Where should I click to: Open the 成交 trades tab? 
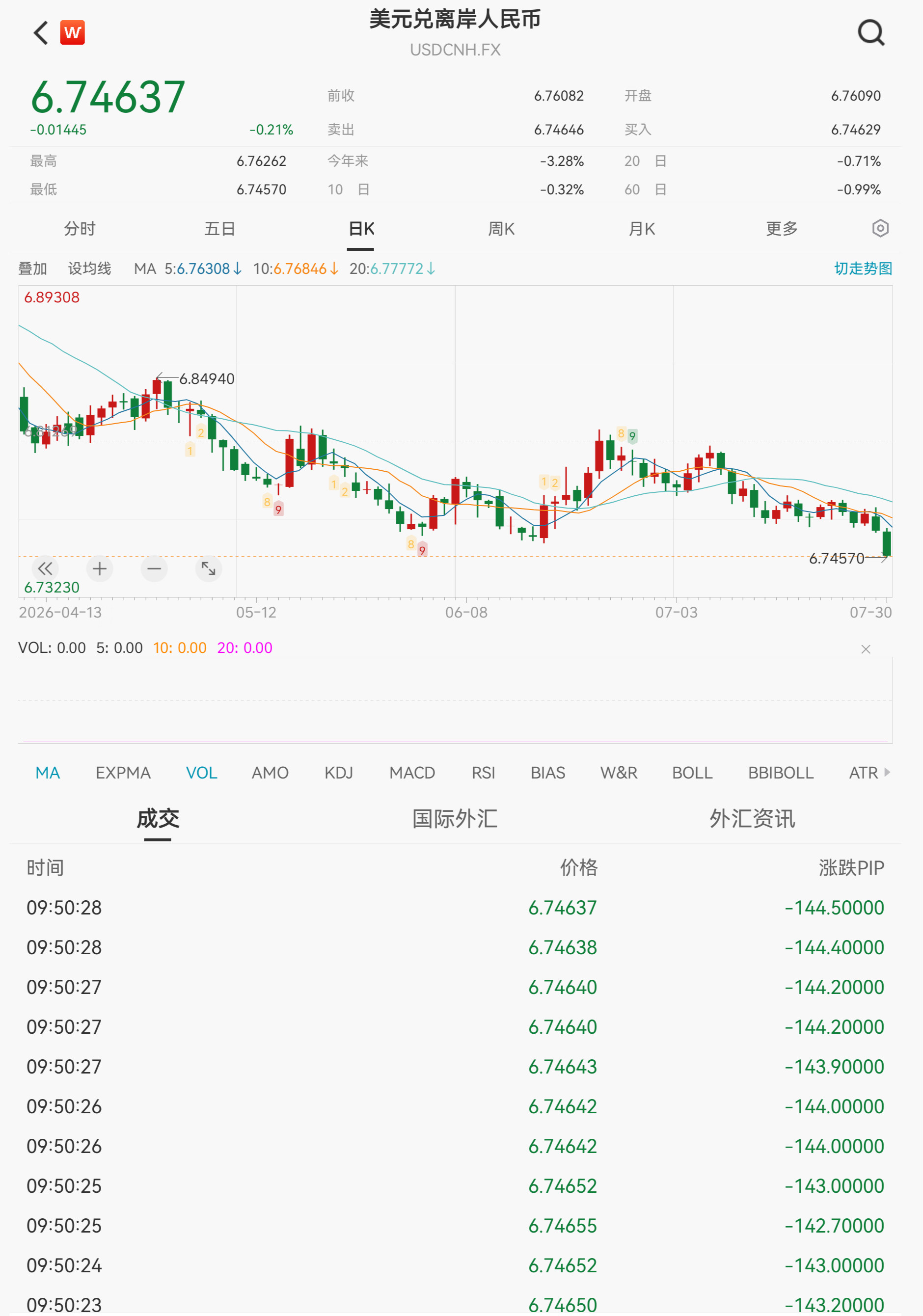point(158,818)
